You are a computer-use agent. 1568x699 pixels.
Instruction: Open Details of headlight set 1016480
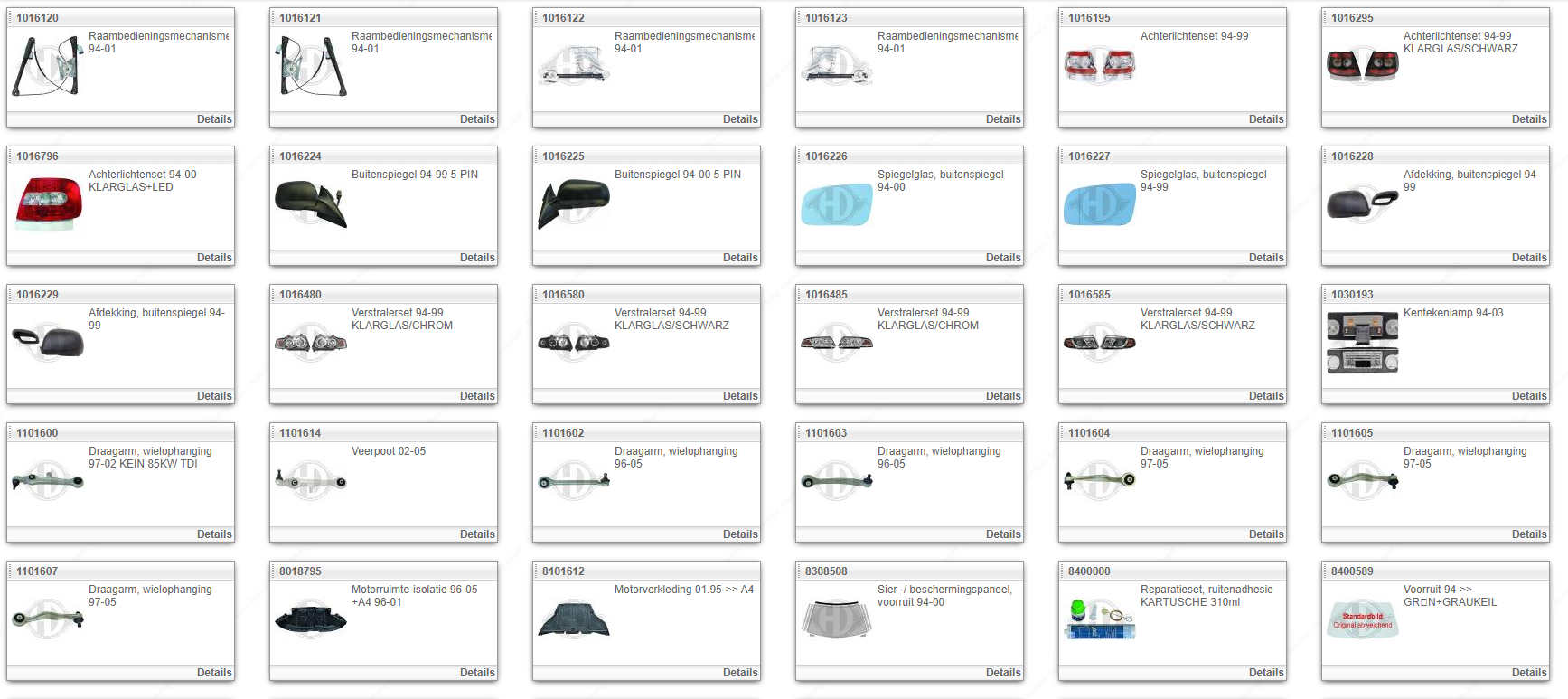[476, 396]
